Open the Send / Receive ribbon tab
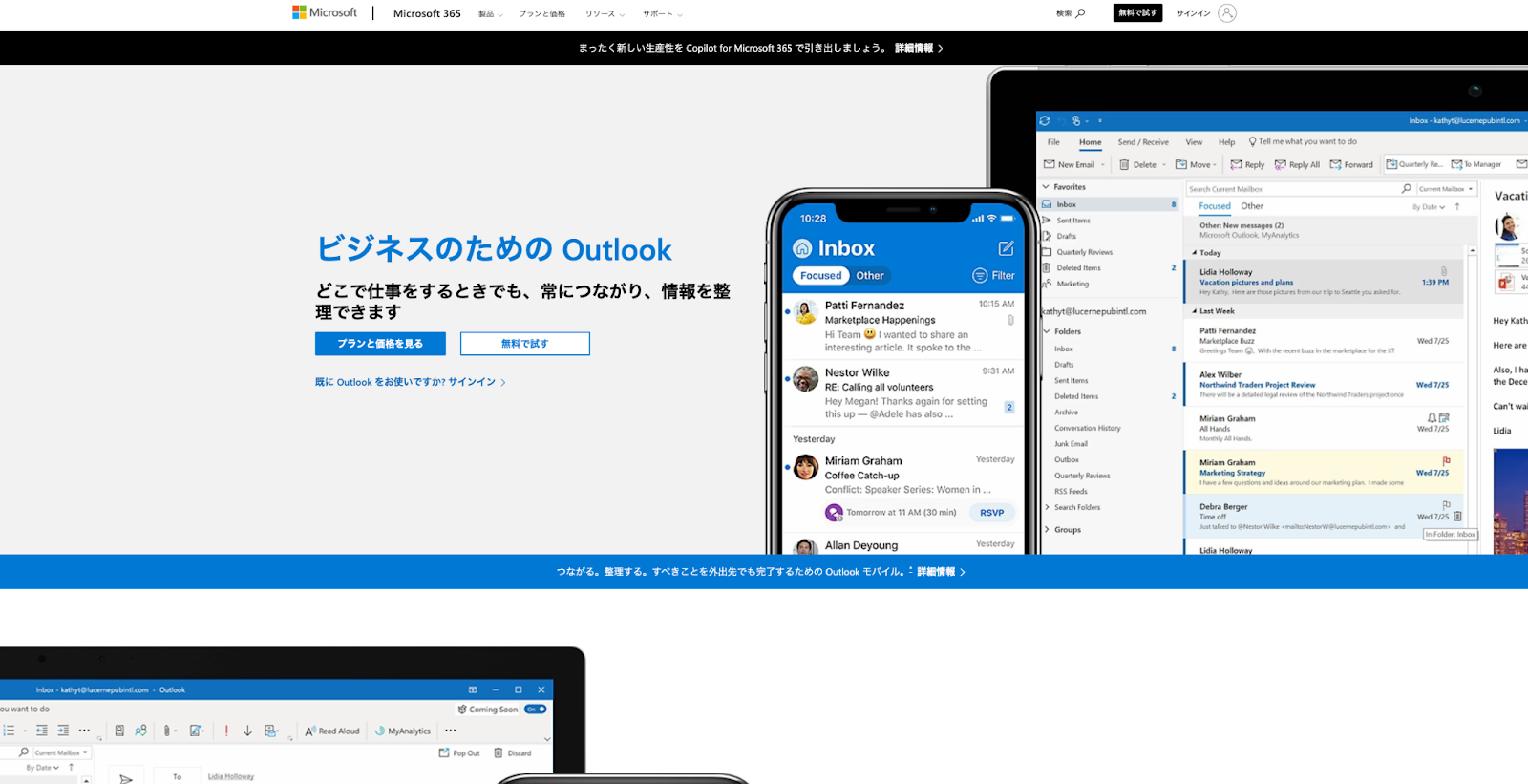1528x784 pixels. tap(1143, 142)
